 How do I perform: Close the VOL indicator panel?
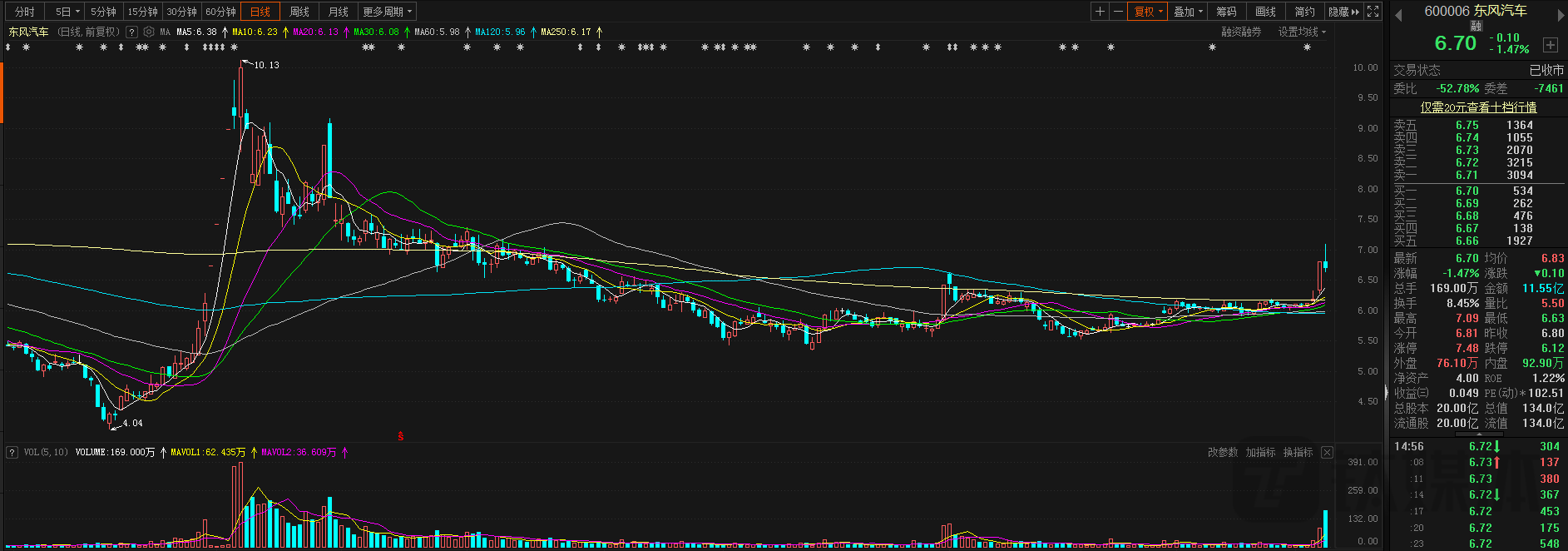(1327, 452)
